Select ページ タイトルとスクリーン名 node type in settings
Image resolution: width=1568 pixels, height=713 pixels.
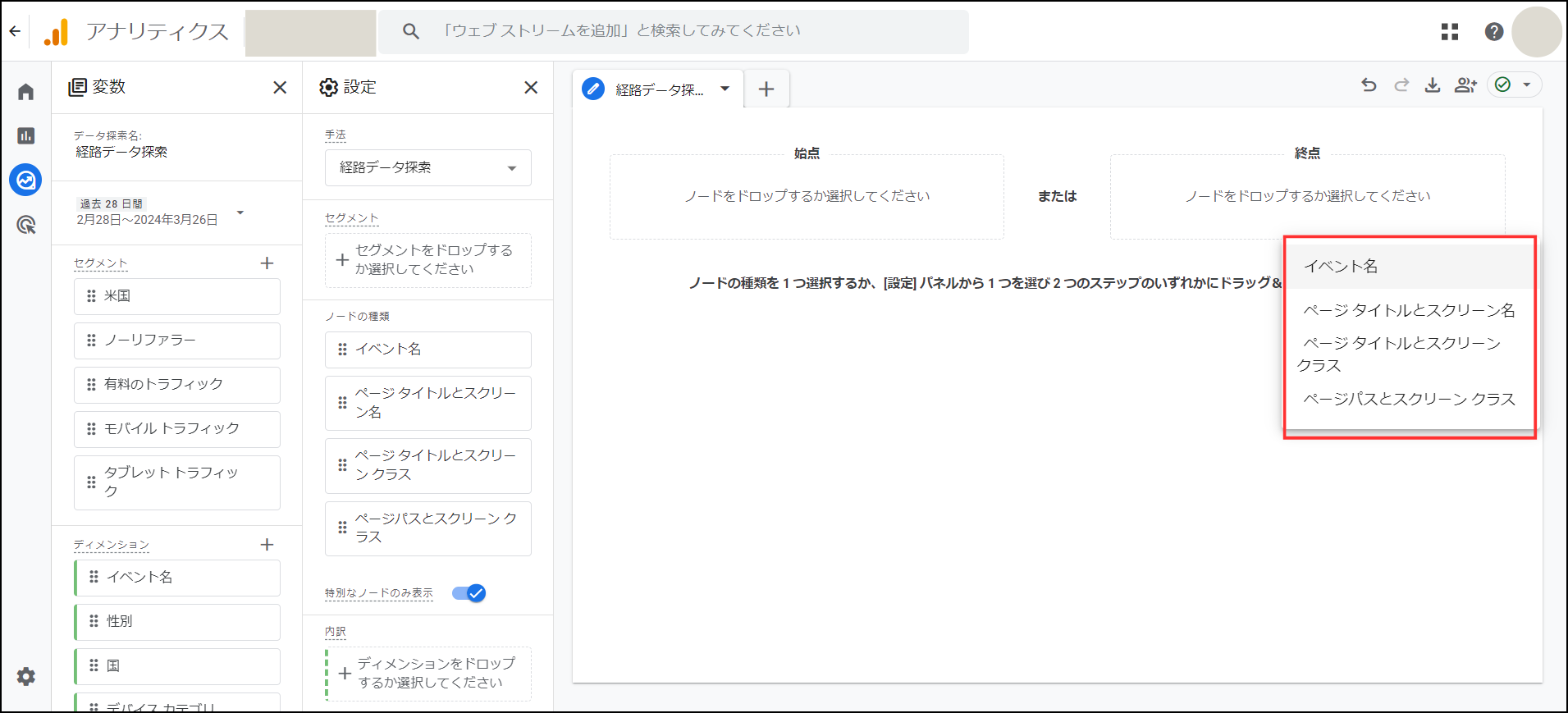coord(428,403)
